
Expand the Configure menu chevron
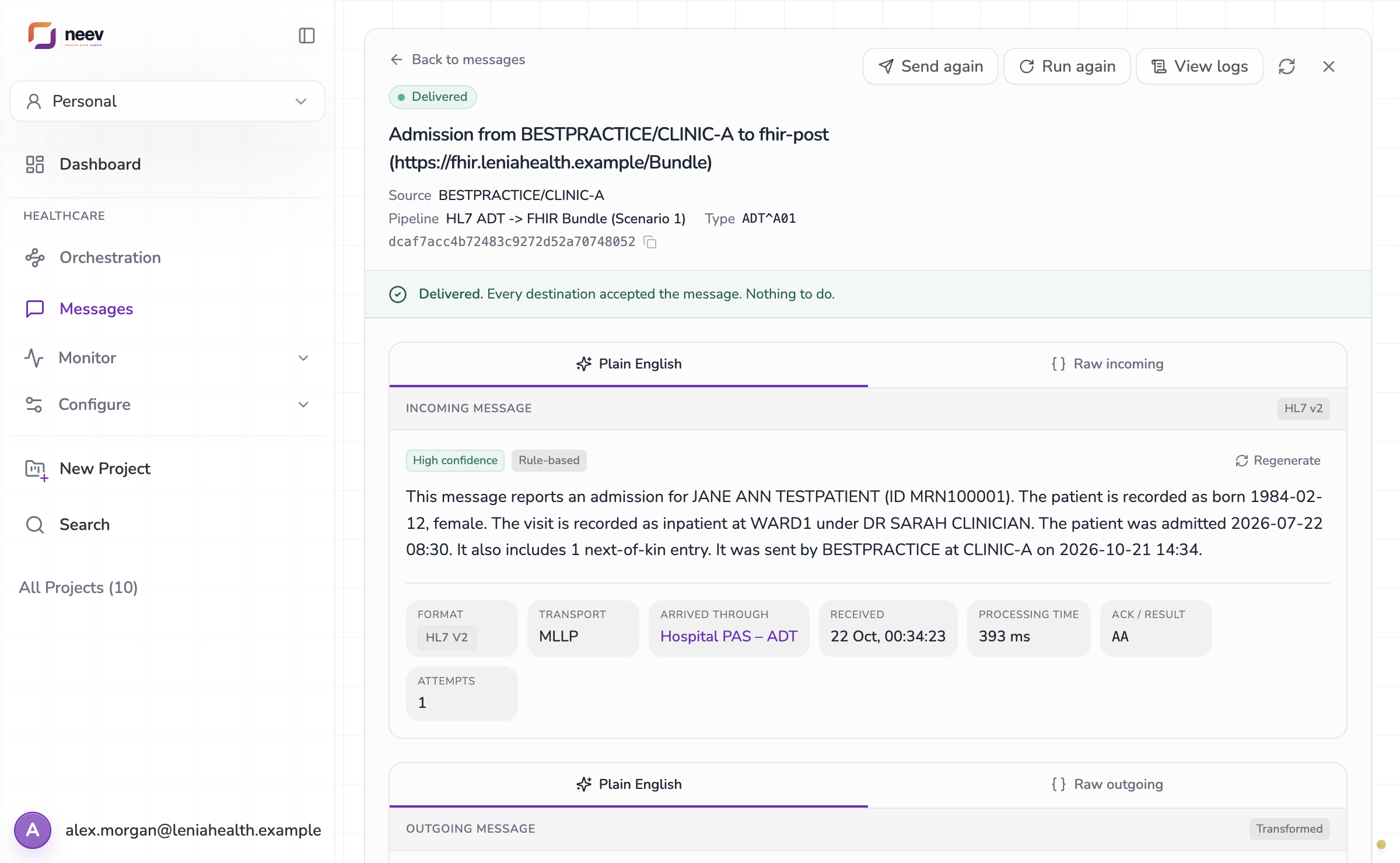pos(303,405)
